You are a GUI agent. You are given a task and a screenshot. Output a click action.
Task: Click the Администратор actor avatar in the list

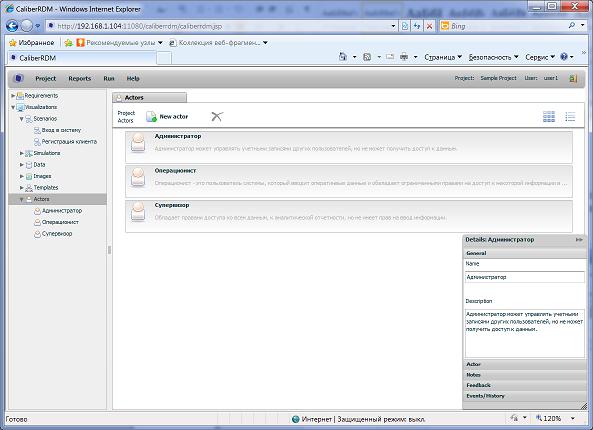coord(138,143)
